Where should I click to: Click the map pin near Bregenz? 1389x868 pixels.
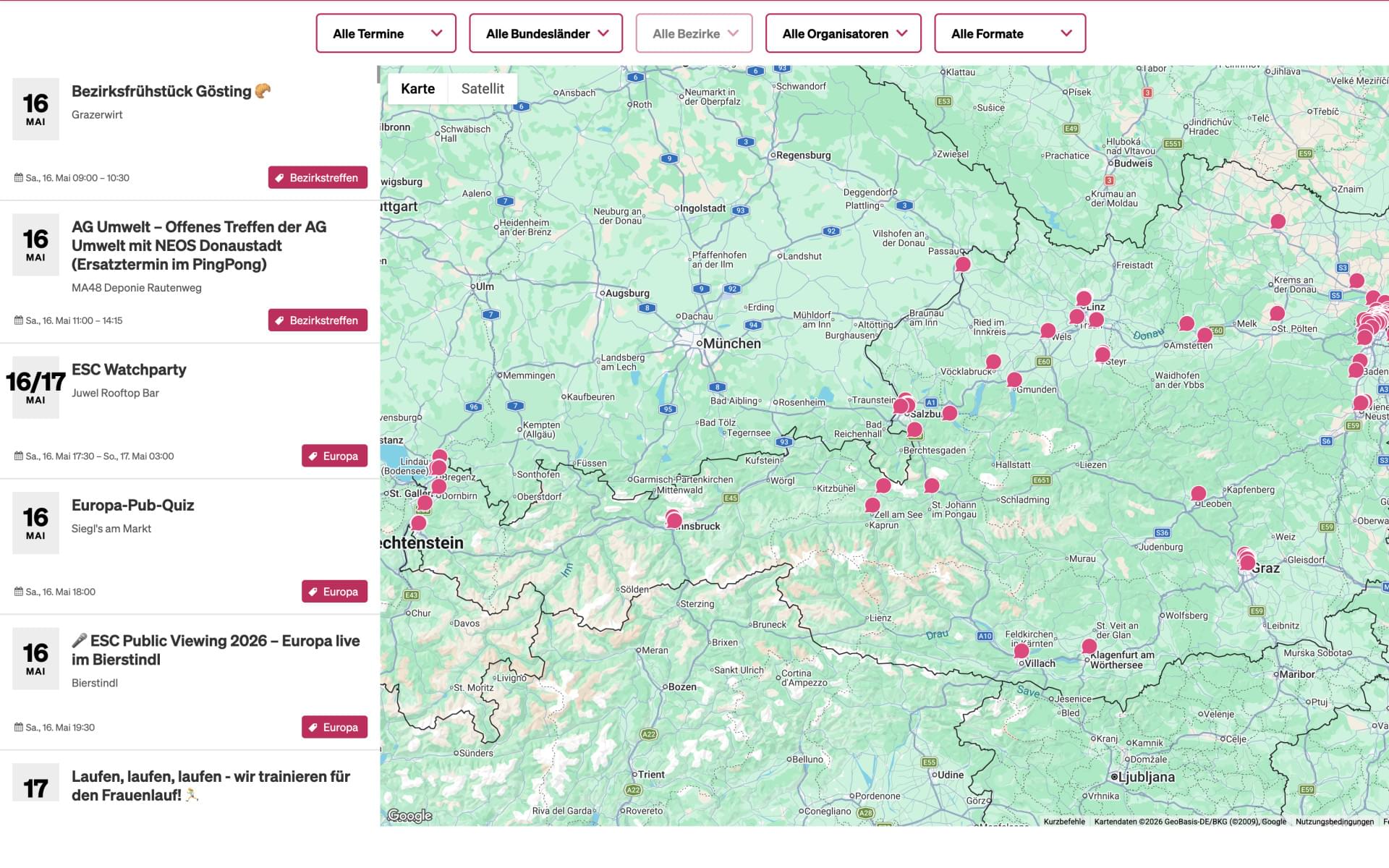coord(438,467)
